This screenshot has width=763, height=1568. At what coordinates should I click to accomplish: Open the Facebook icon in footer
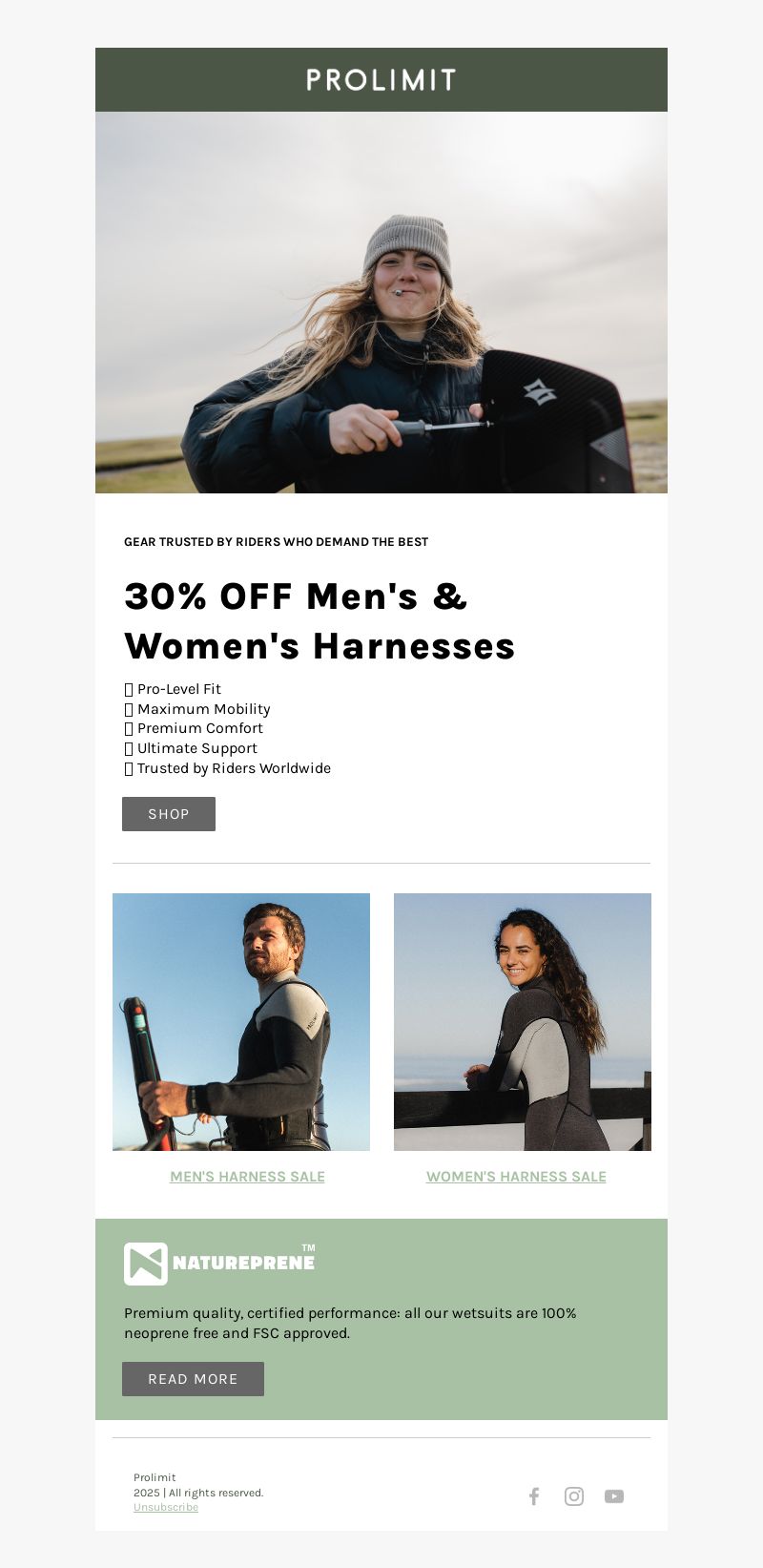(x=534, y=1495)
